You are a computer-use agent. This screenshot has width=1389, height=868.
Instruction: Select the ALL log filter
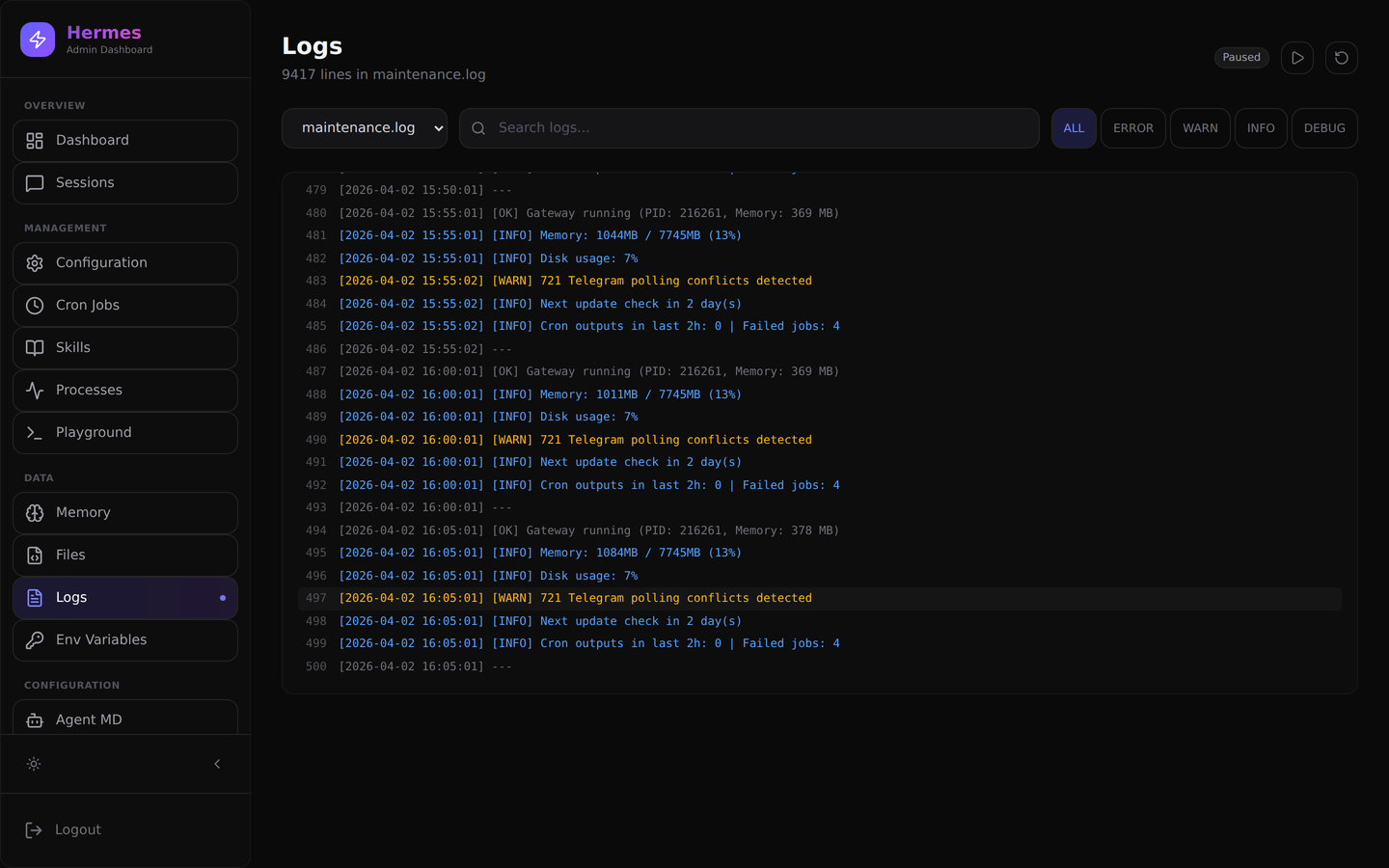tap(1074, 128)
